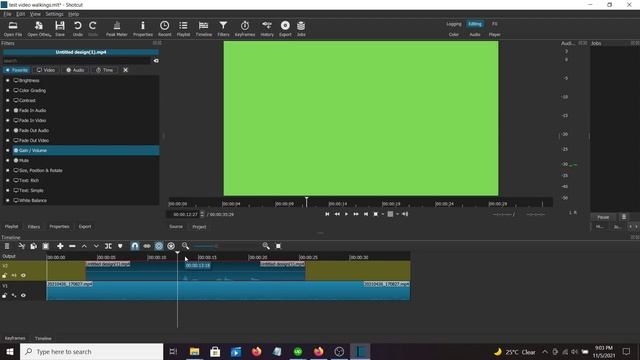Toggle Scrub while dragging button
The image size is (640, 360).
coord(147,246)
